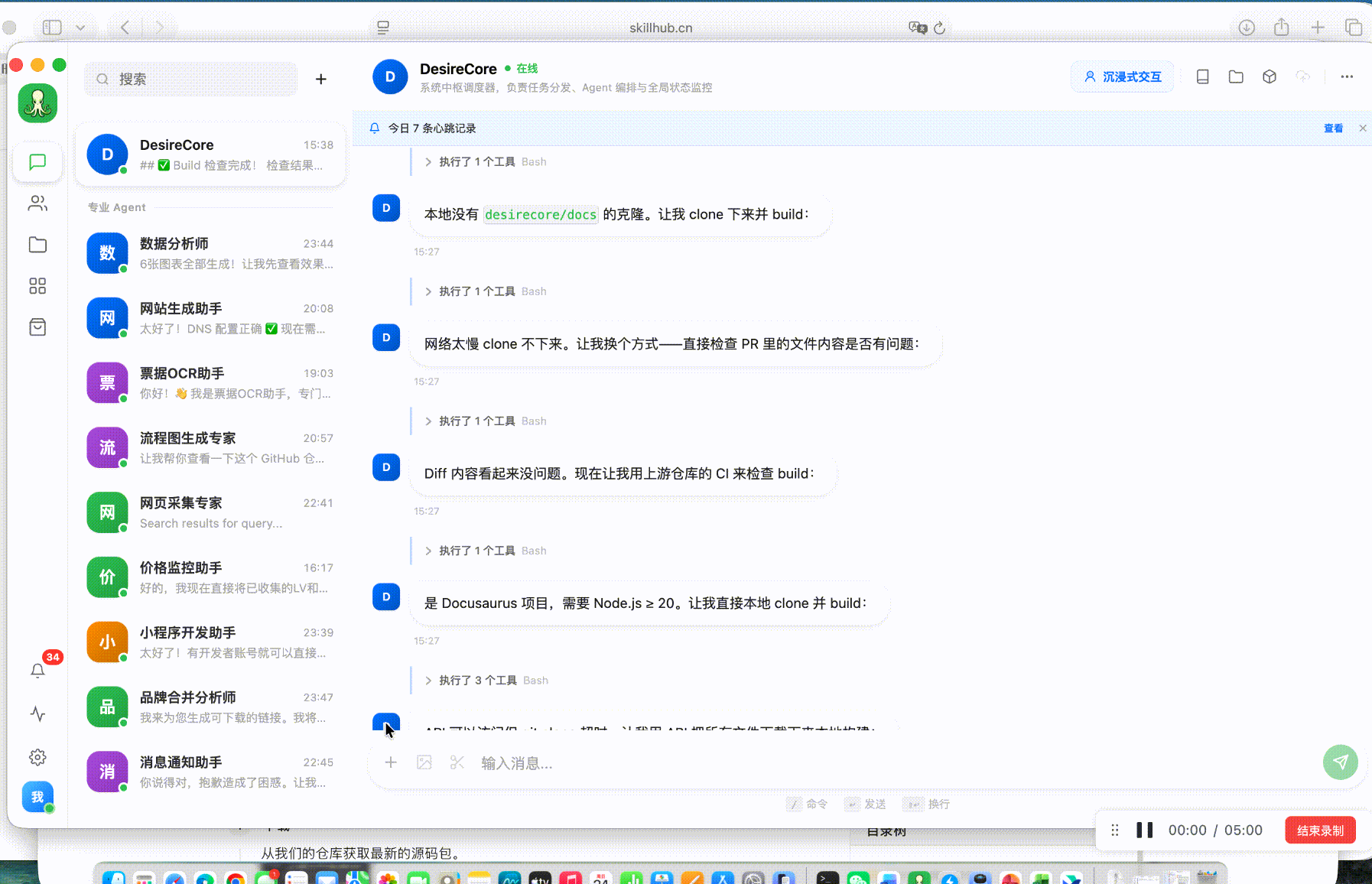
Task: Pause the screen recording
Action: tap(1145, 830)
